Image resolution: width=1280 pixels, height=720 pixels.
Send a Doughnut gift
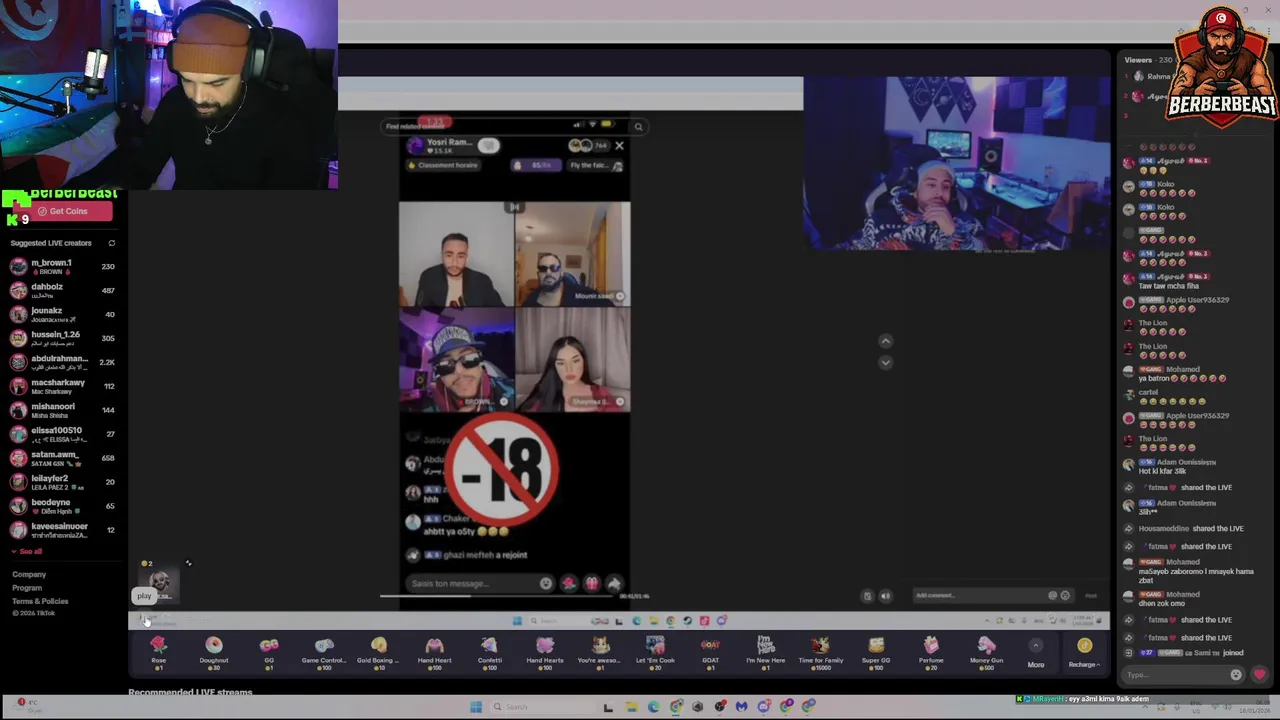(213, 652)
